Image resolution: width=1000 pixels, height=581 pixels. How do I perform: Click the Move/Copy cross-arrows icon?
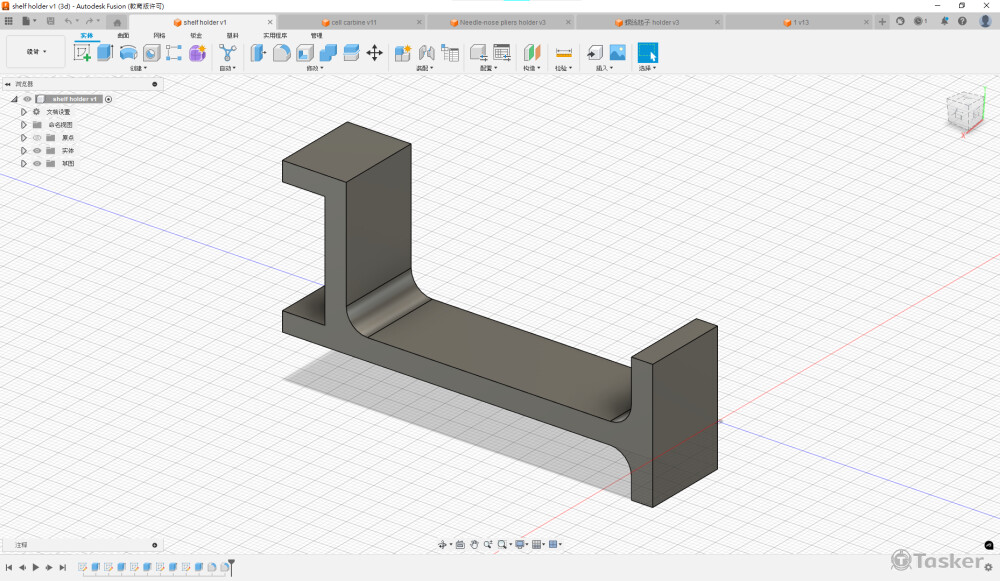[x=375, y=53]
